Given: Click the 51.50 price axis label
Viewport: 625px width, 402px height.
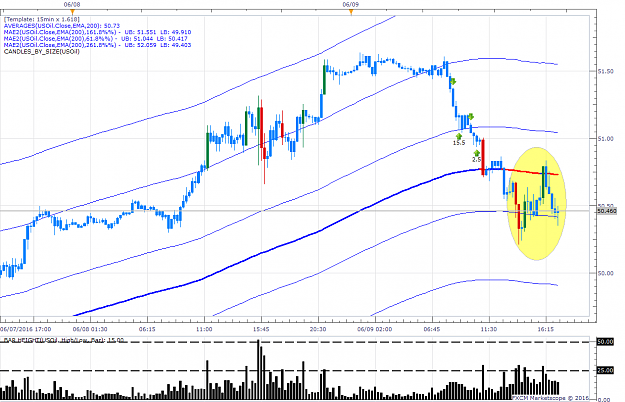Looking at the screenshot, I should 605,71.
